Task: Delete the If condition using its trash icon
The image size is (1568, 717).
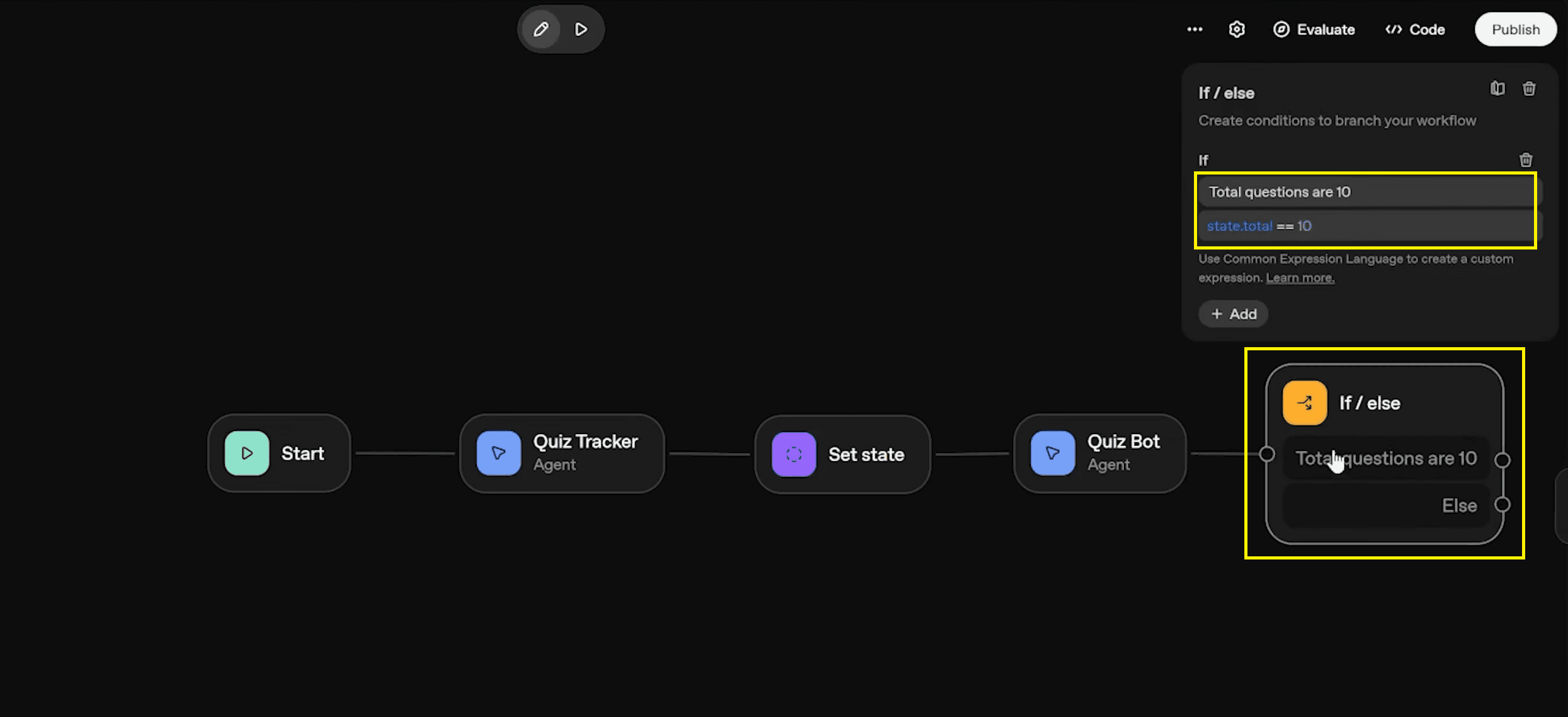Action: point(1525,159)
